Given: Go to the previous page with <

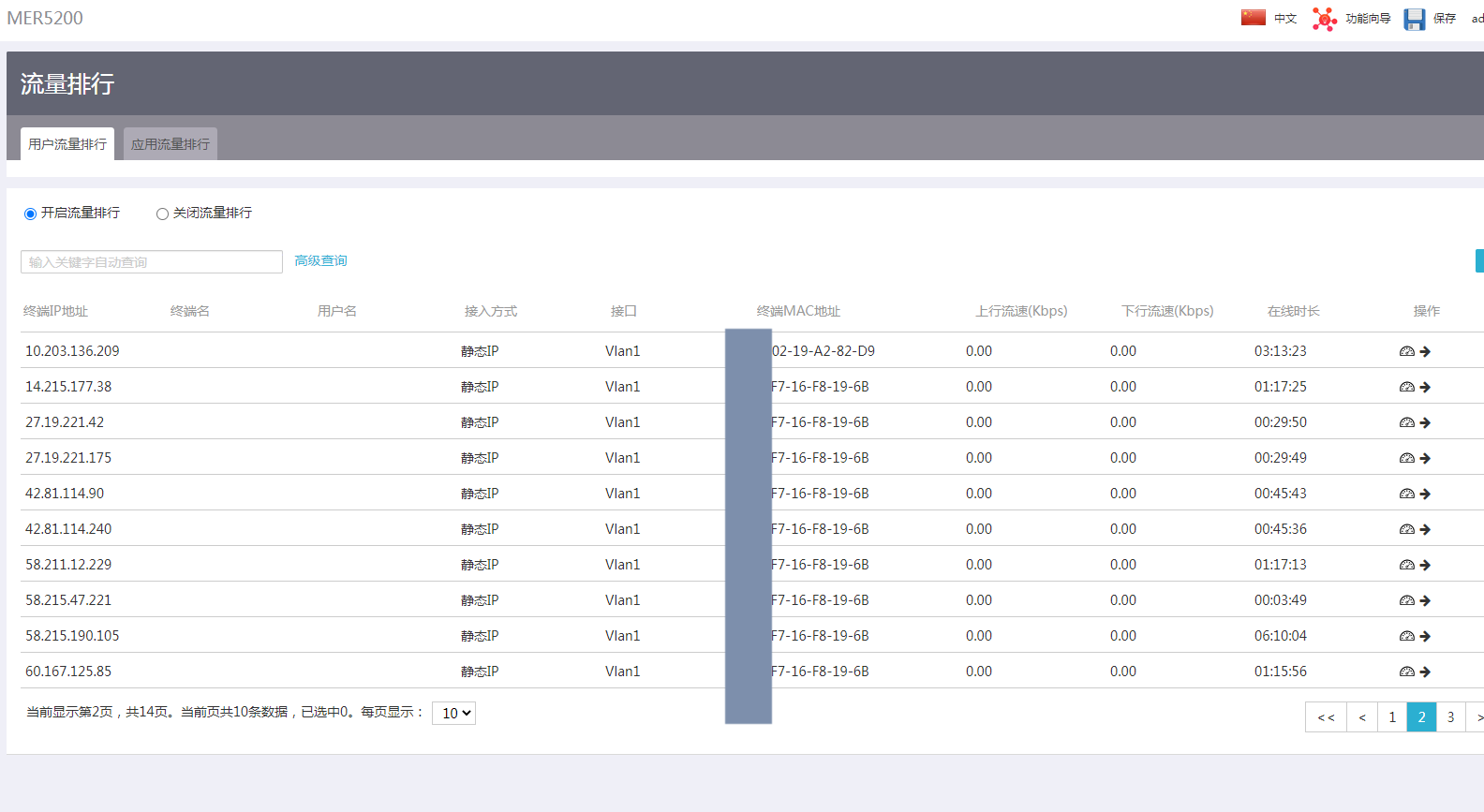Looking at the screenshot, I should point(1362,717).
